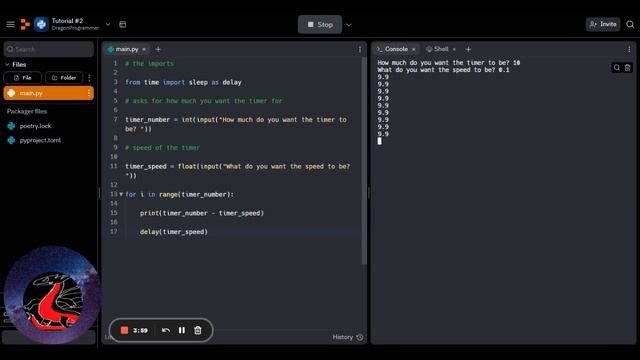Click the Python repl avatar icon

(x=41, y=24)
